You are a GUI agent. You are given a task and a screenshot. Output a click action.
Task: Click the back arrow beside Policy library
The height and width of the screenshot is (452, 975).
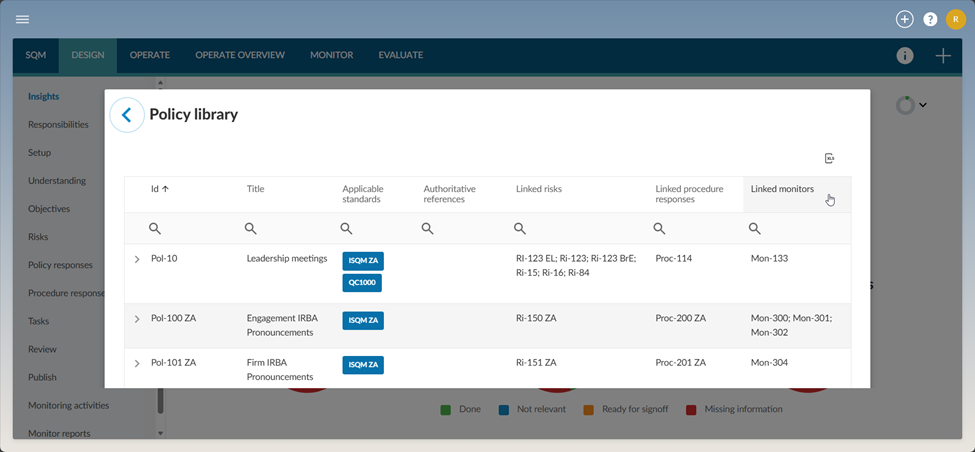pyautogui.click(x=127, y=115)
